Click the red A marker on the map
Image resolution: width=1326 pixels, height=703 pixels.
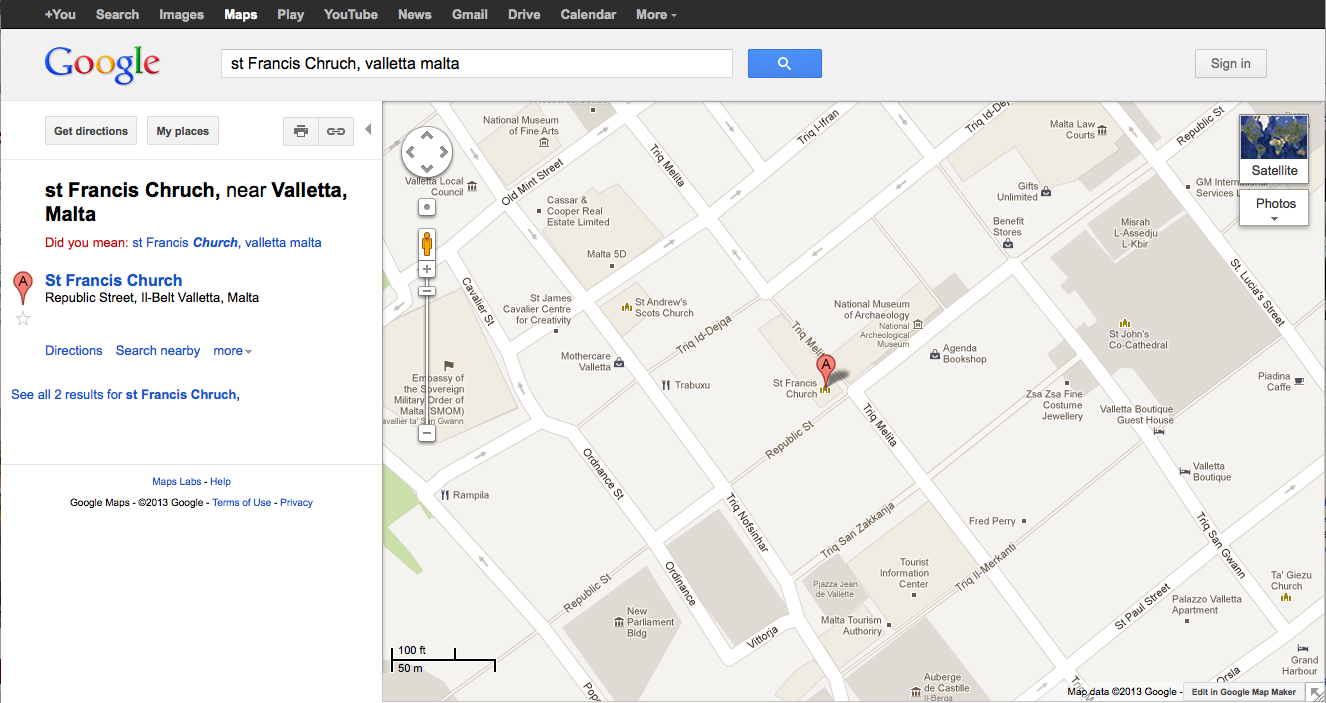[x=826, y=369]
